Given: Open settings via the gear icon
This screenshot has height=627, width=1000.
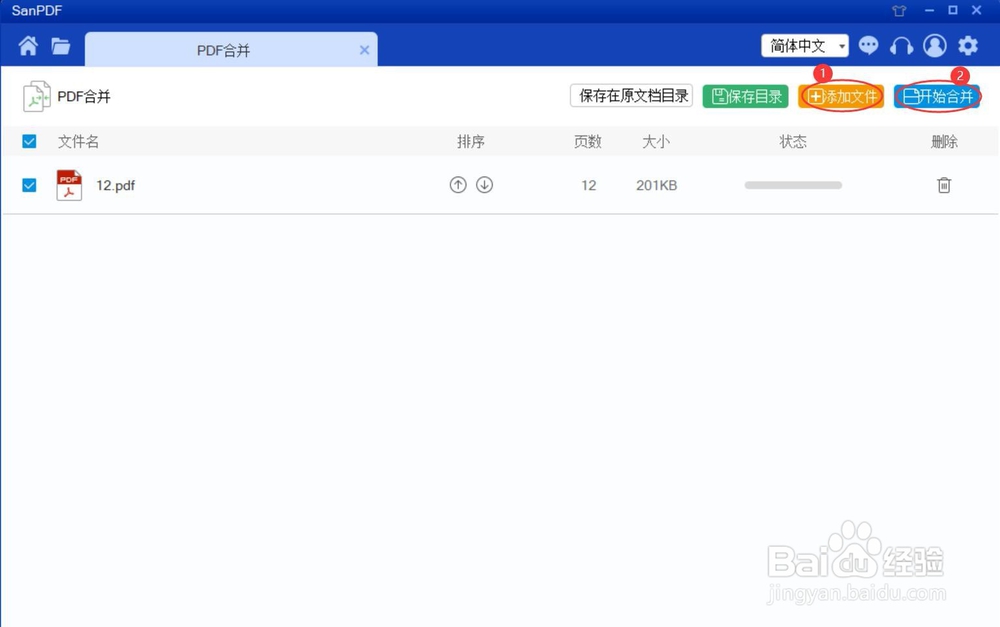Looking at the screenshot, I should tap(967, 45).
